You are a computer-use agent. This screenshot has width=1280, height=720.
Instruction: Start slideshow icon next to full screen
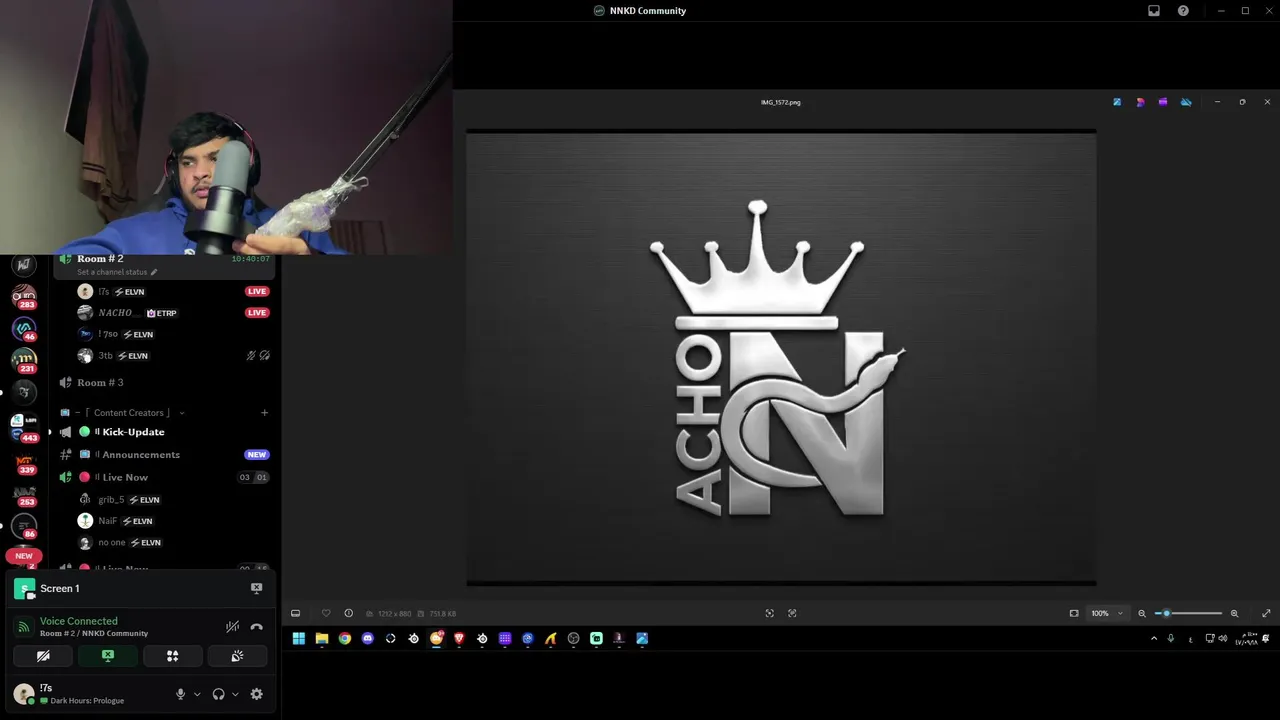(792, 613)
